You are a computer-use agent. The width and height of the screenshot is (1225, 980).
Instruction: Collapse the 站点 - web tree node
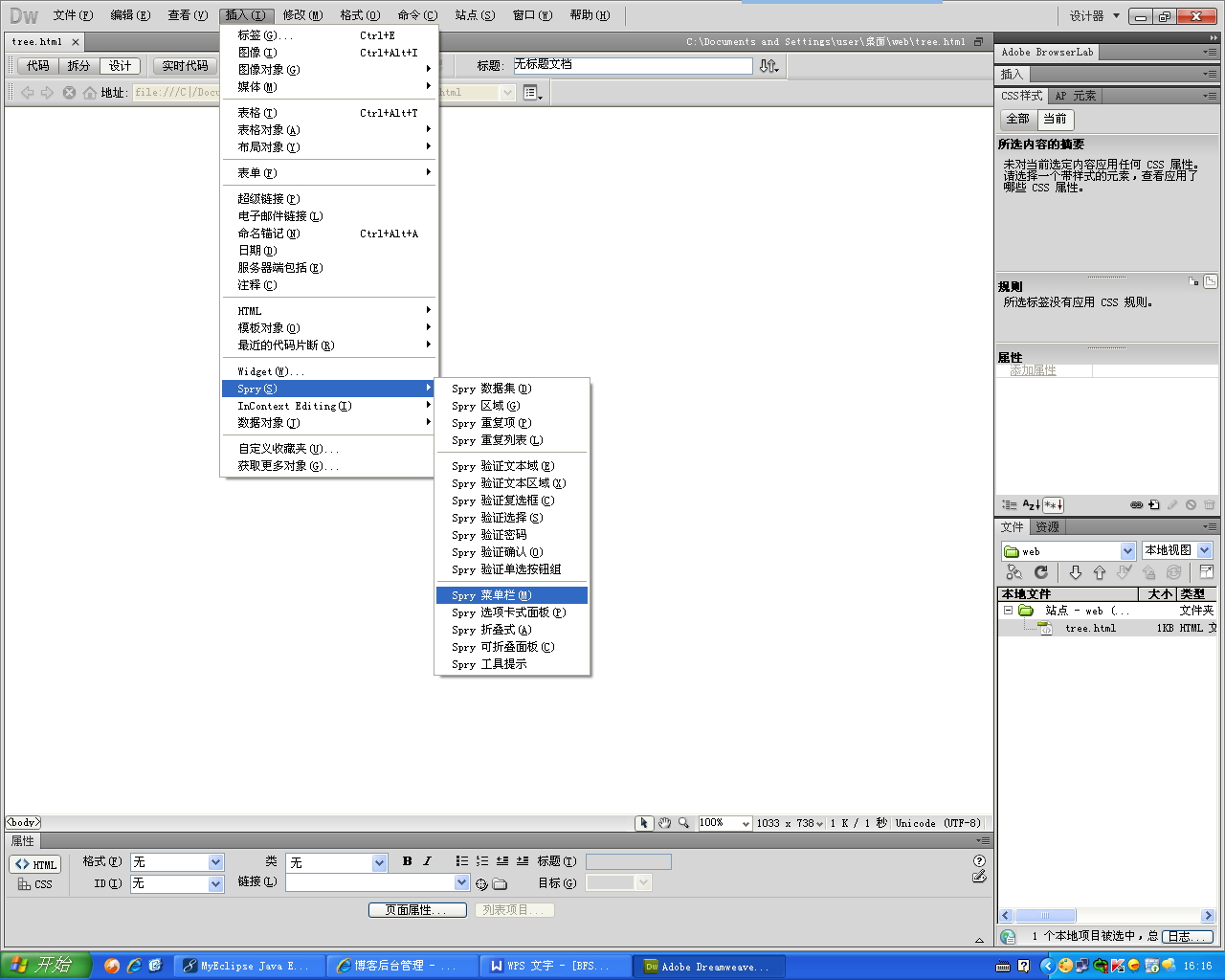[1008, 610]
